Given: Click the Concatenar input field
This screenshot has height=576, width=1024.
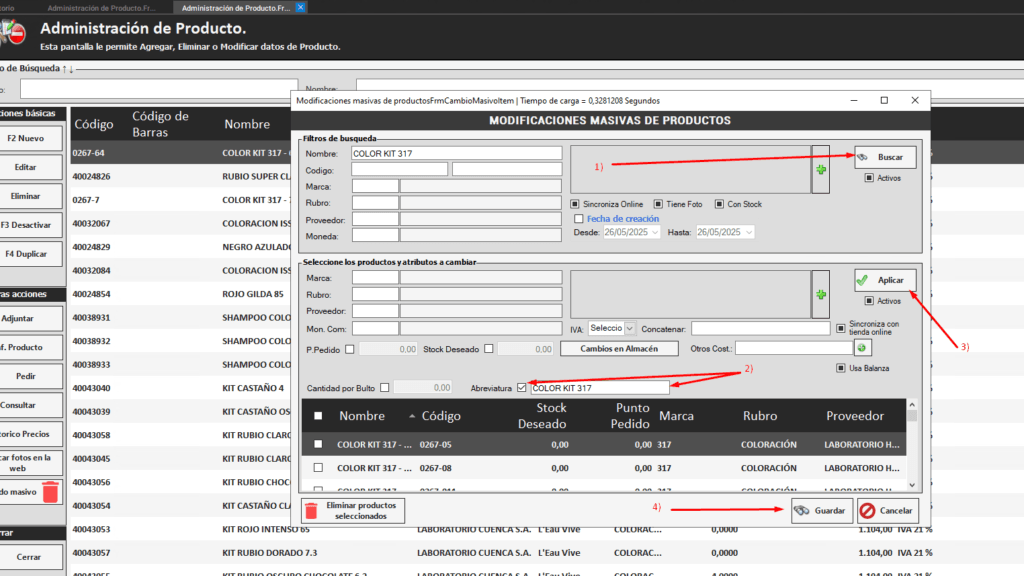Looking at the screenshot, I should (x=761, y=328).
